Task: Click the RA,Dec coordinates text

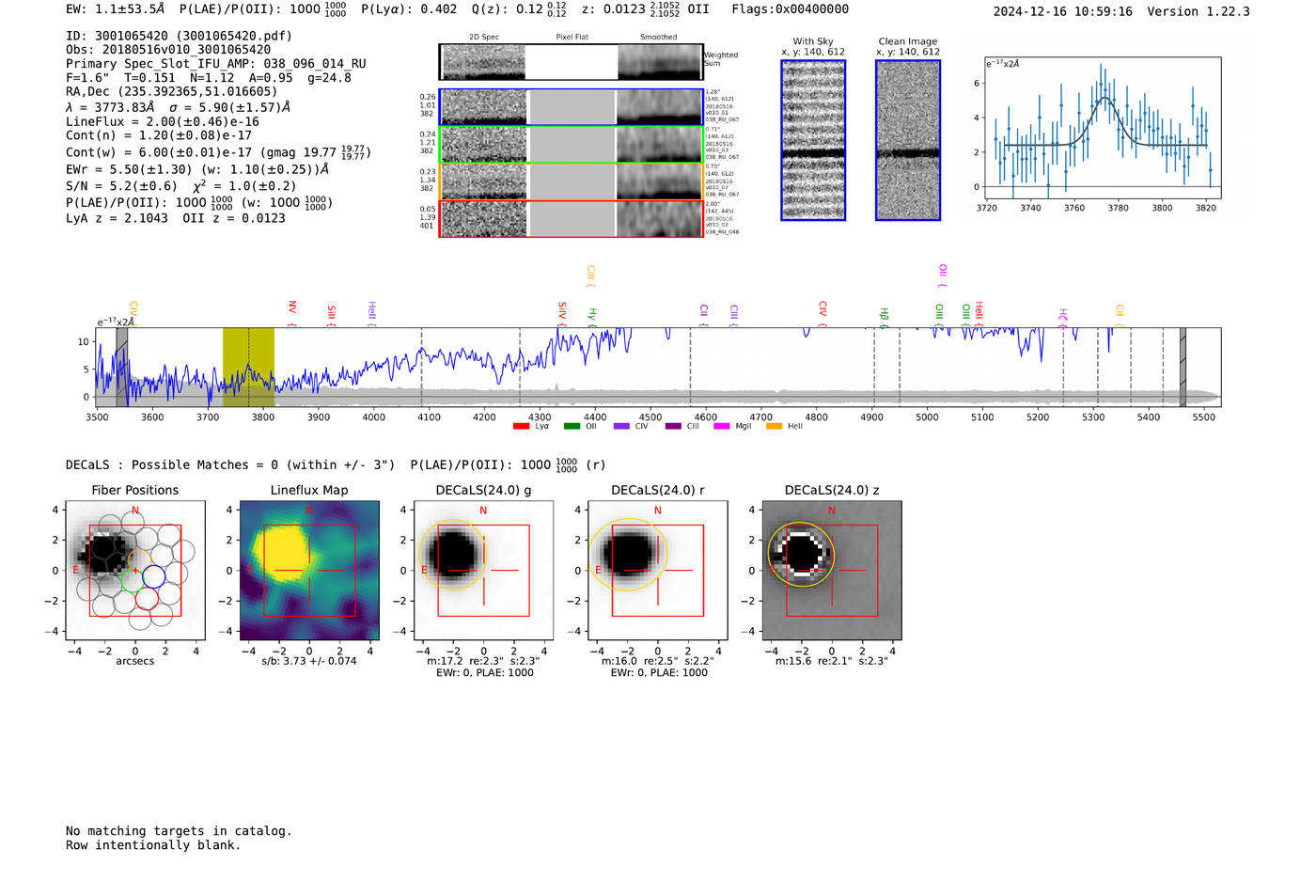Action: point(172,91)
